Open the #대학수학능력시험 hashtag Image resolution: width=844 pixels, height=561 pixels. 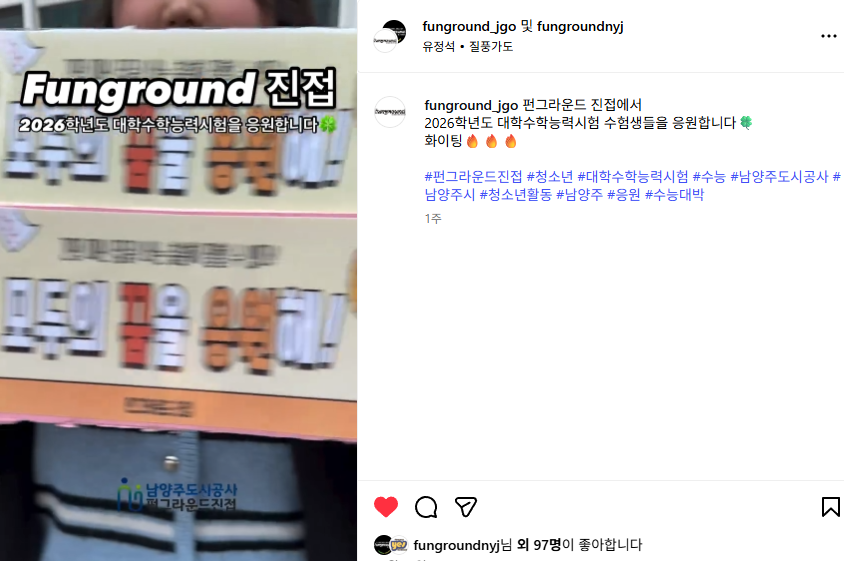(632, 177)
